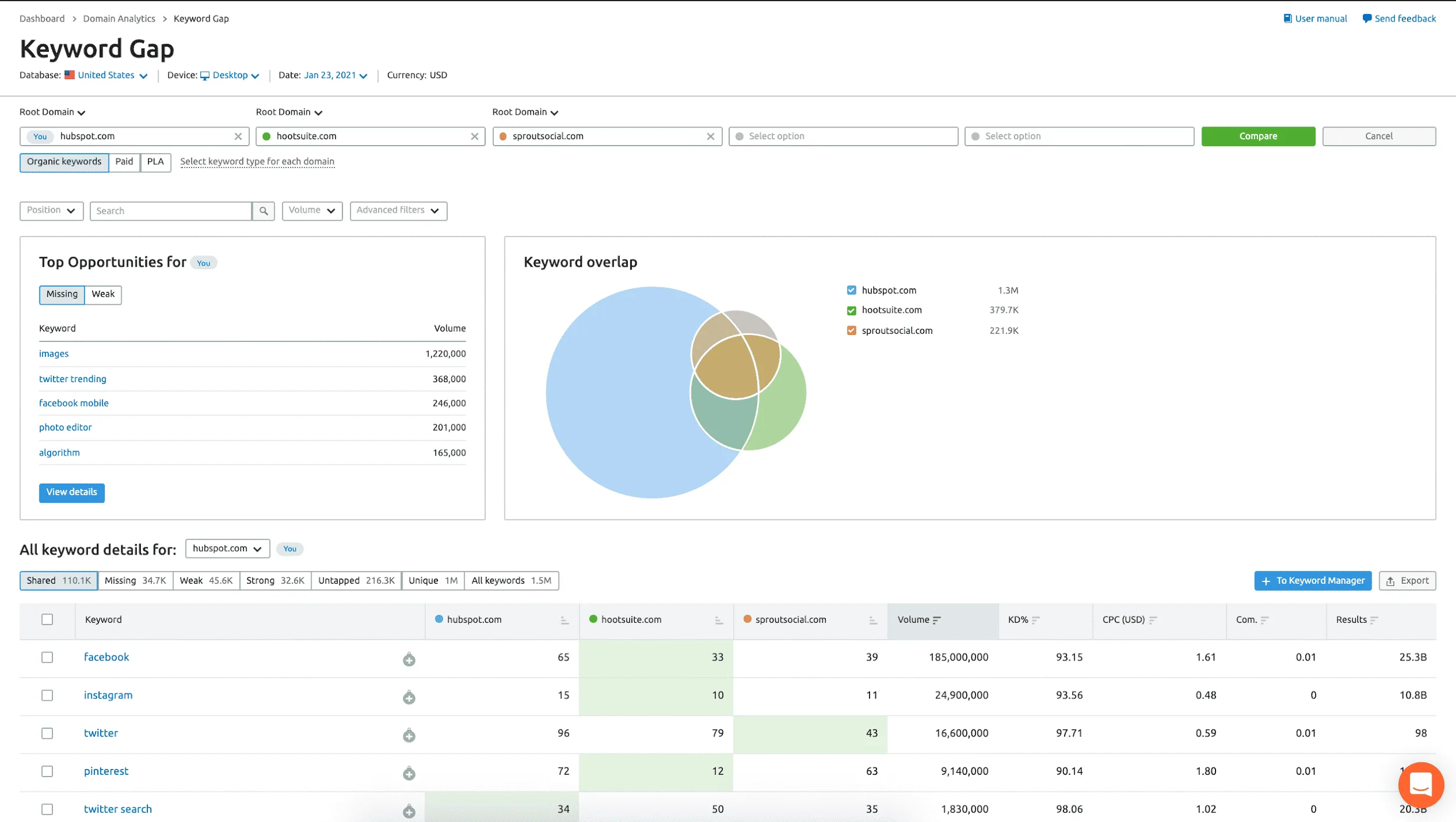Sort by hubspot.com column sort icon
This screenshot has height=822, width=1456.
[x=564, y=620]
